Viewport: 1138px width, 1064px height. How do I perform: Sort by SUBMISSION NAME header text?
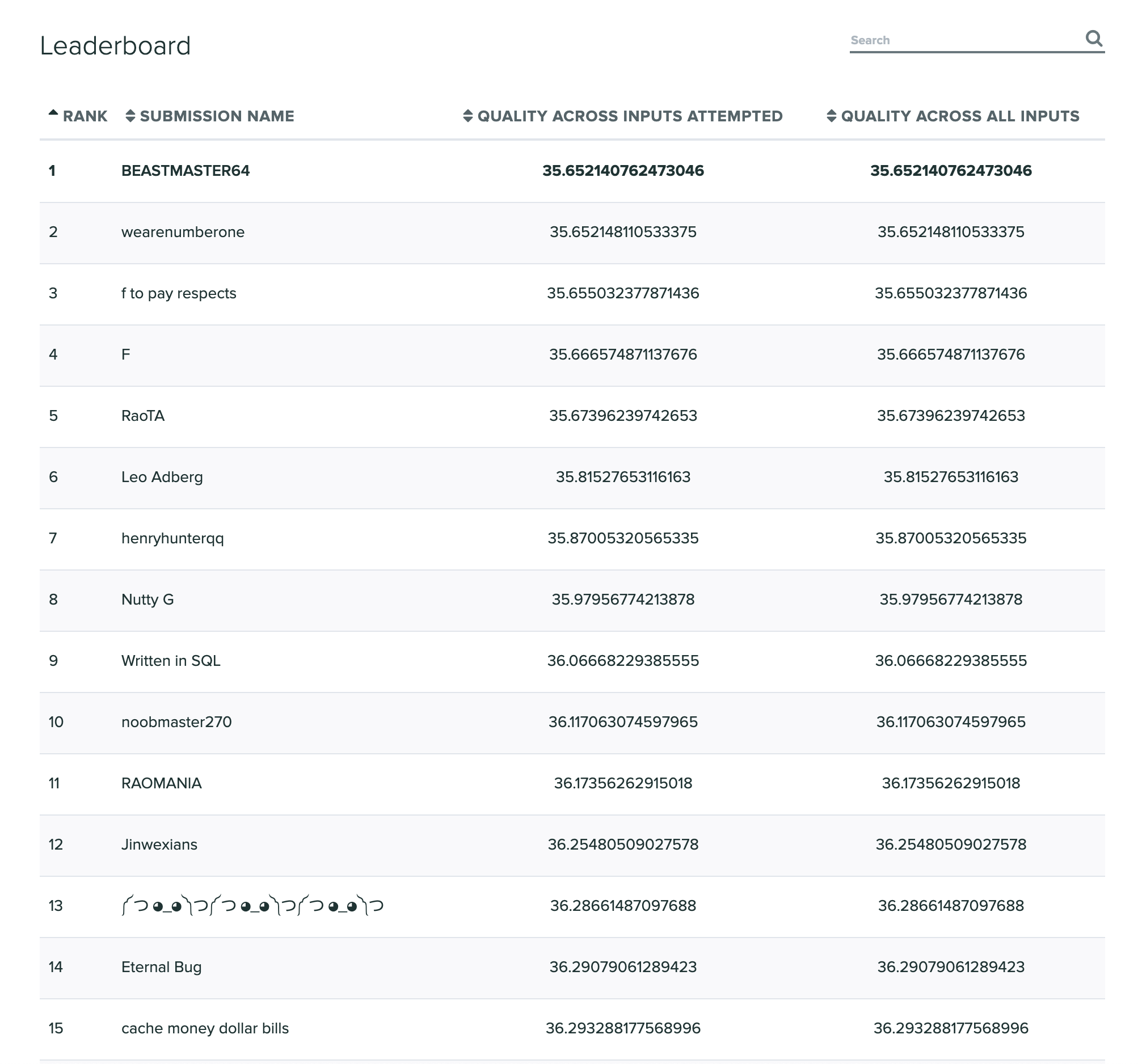pos(217,116)
